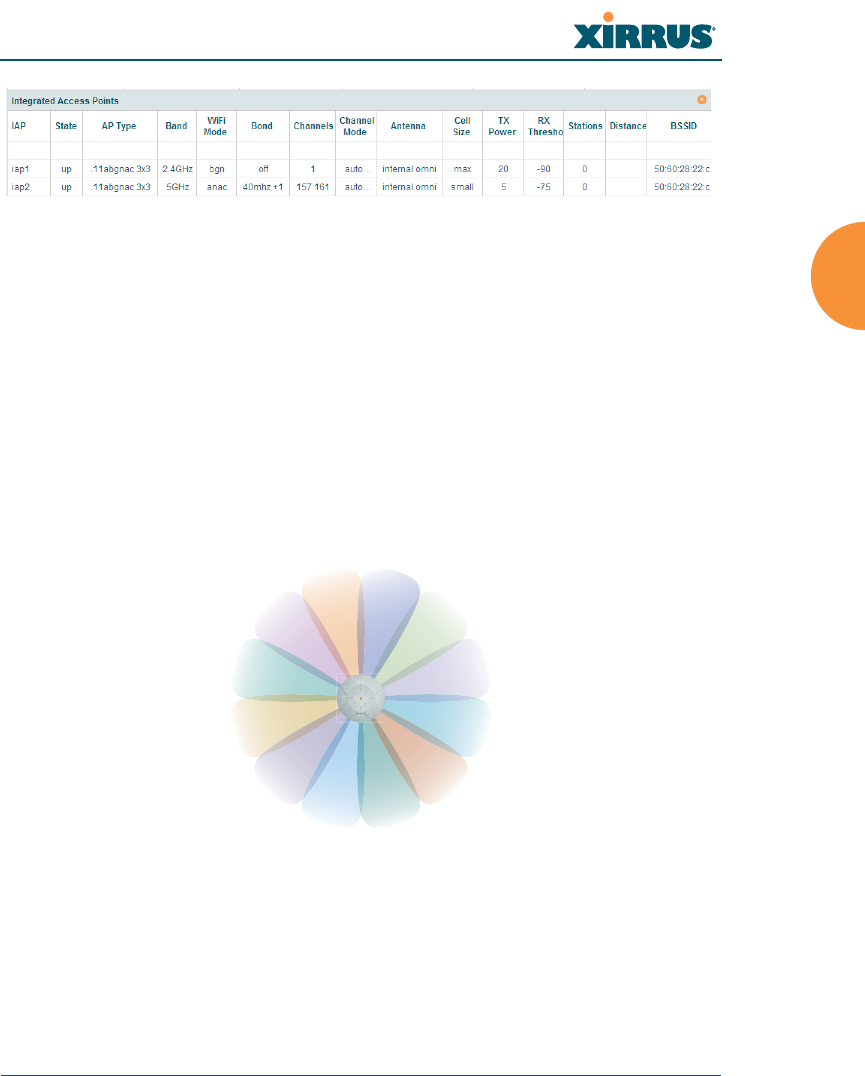
Task: Click the bgn WiFi mode cell
Action: click(217, 169)
